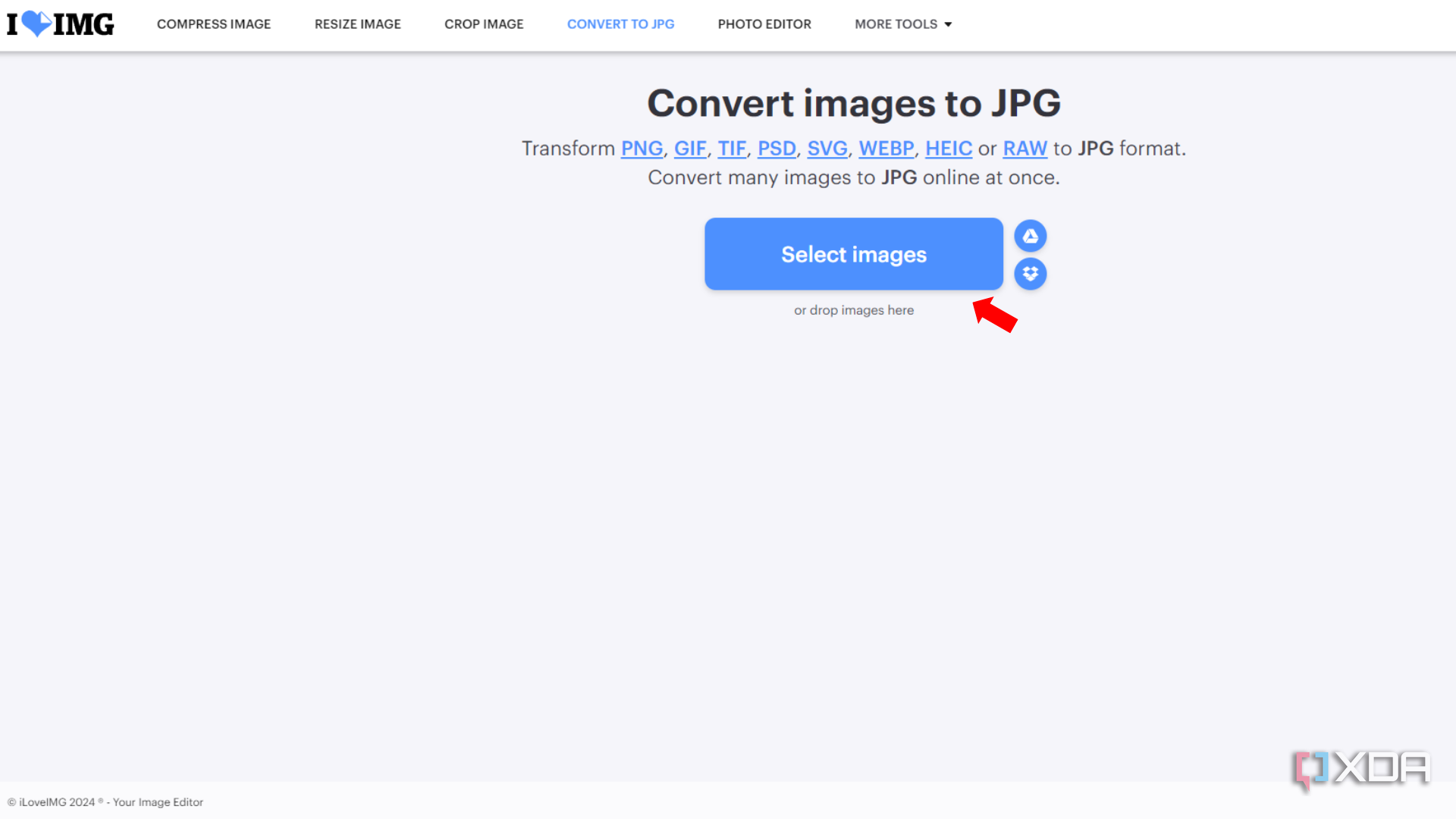
Task: Click the iLoveIMG logo
Action: 61,24
